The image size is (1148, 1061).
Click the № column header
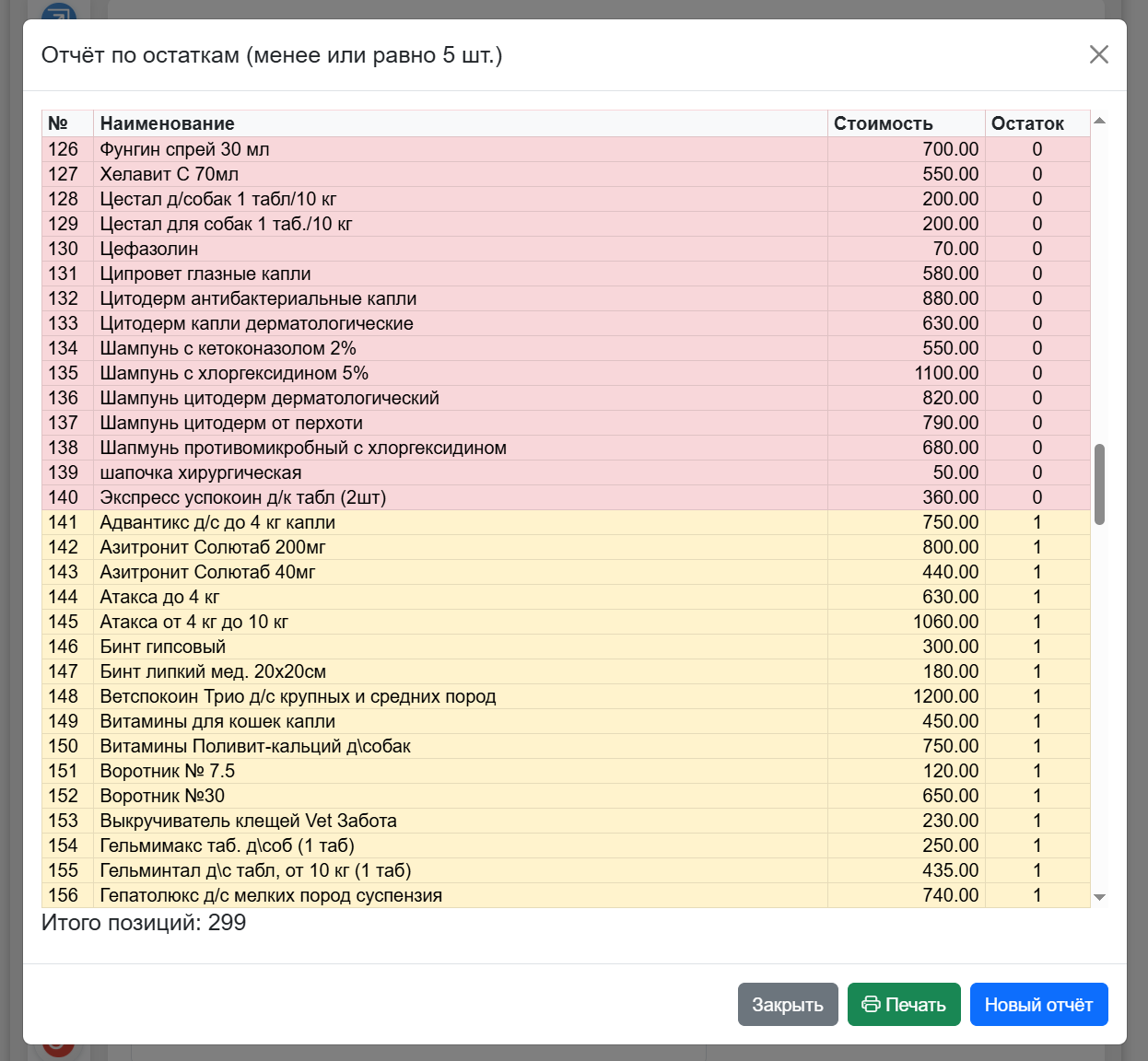pos(68,123)
